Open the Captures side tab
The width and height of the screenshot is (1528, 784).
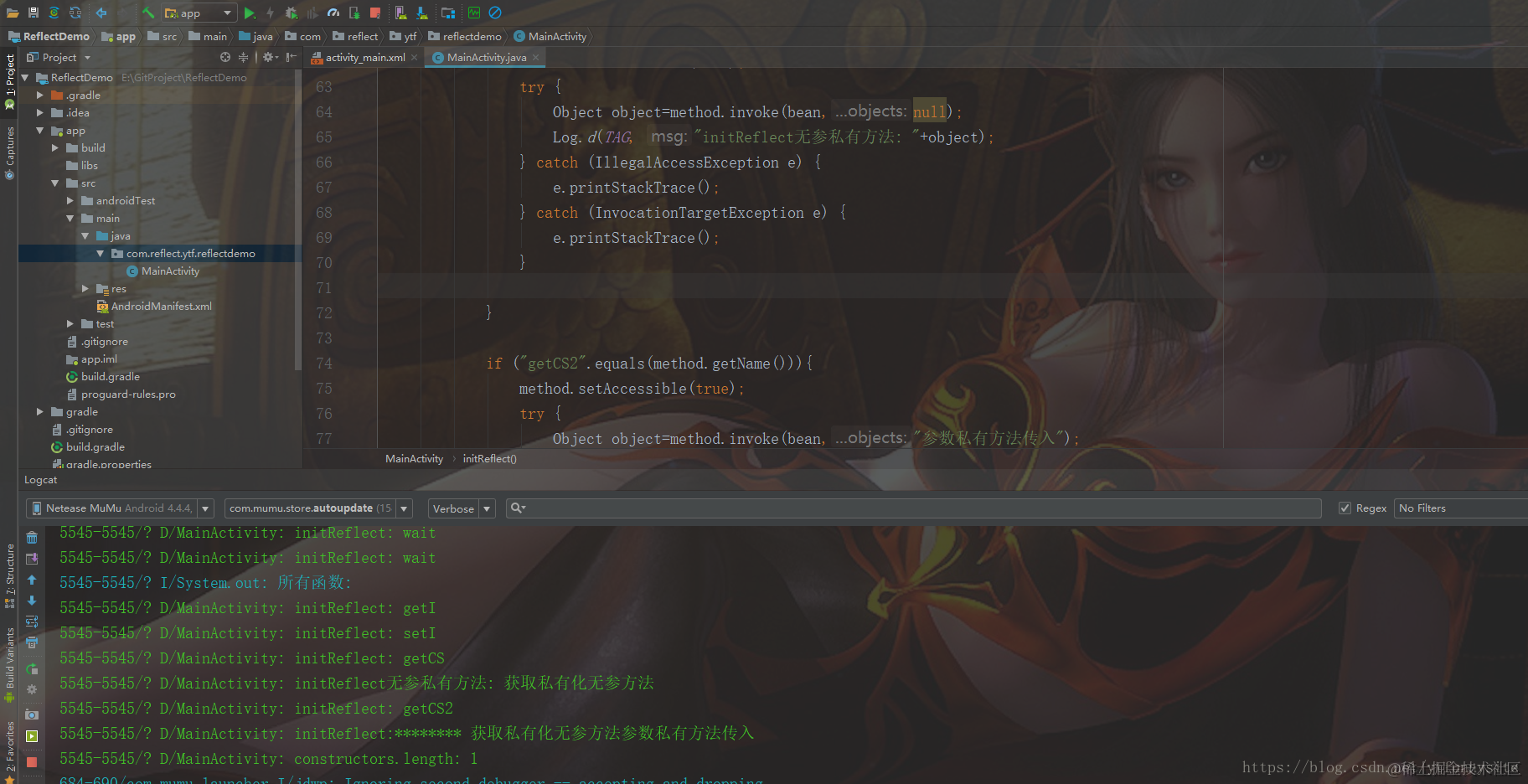pyautogui.click(x=10, y=153)
